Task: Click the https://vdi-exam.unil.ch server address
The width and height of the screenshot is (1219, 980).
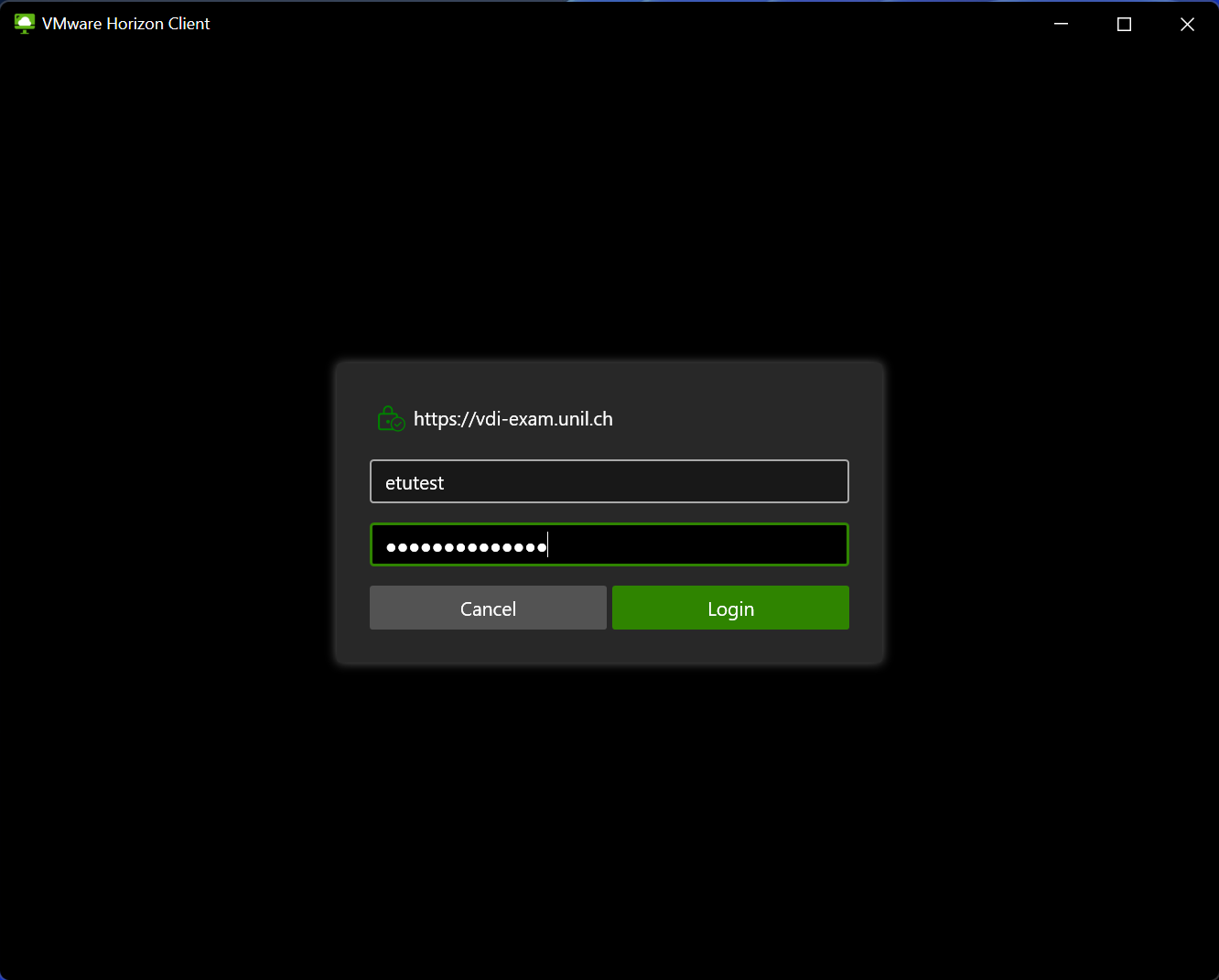Action: 512,419
